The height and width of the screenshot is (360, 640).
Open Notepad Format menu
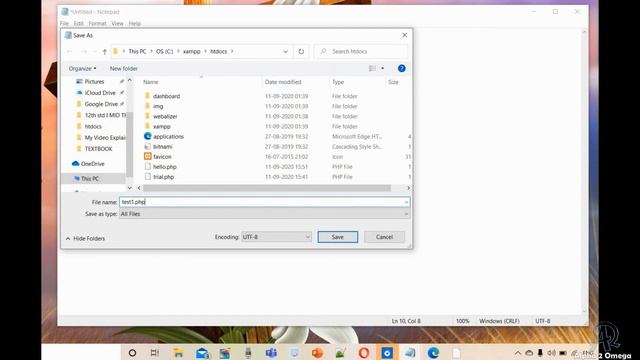(97, 24)
